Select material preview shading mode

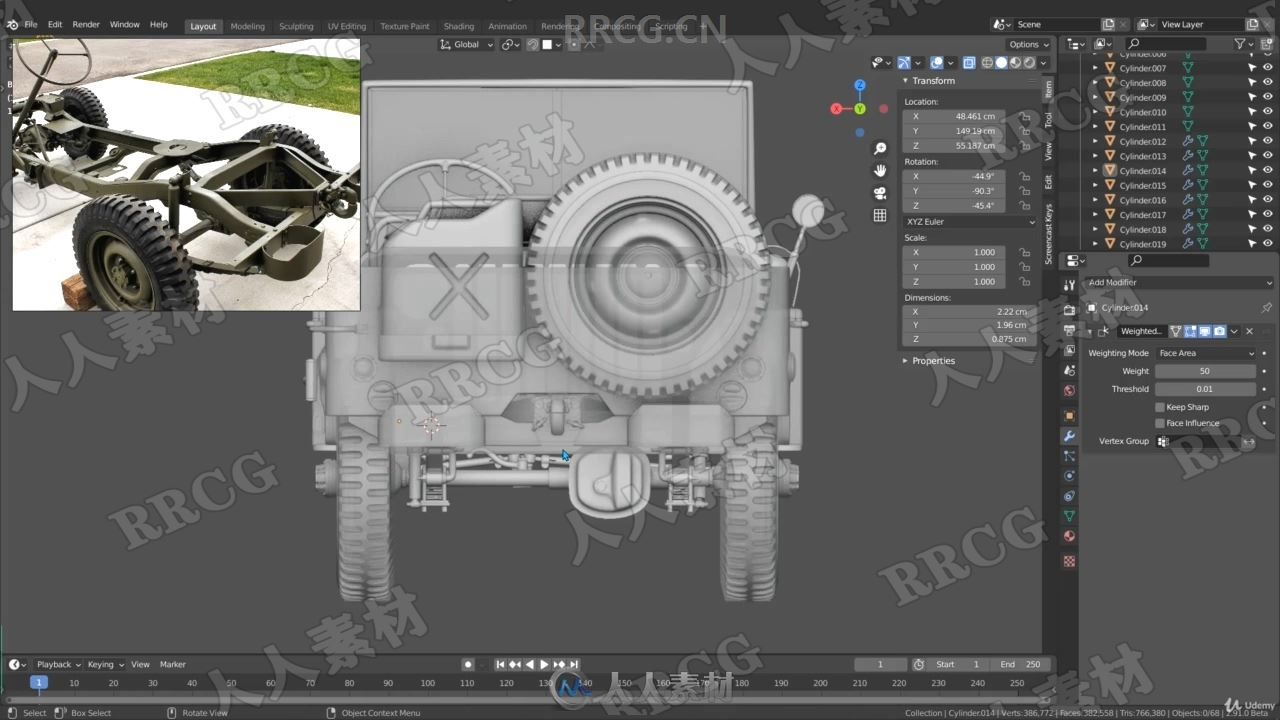click(x=1015, y=62)
